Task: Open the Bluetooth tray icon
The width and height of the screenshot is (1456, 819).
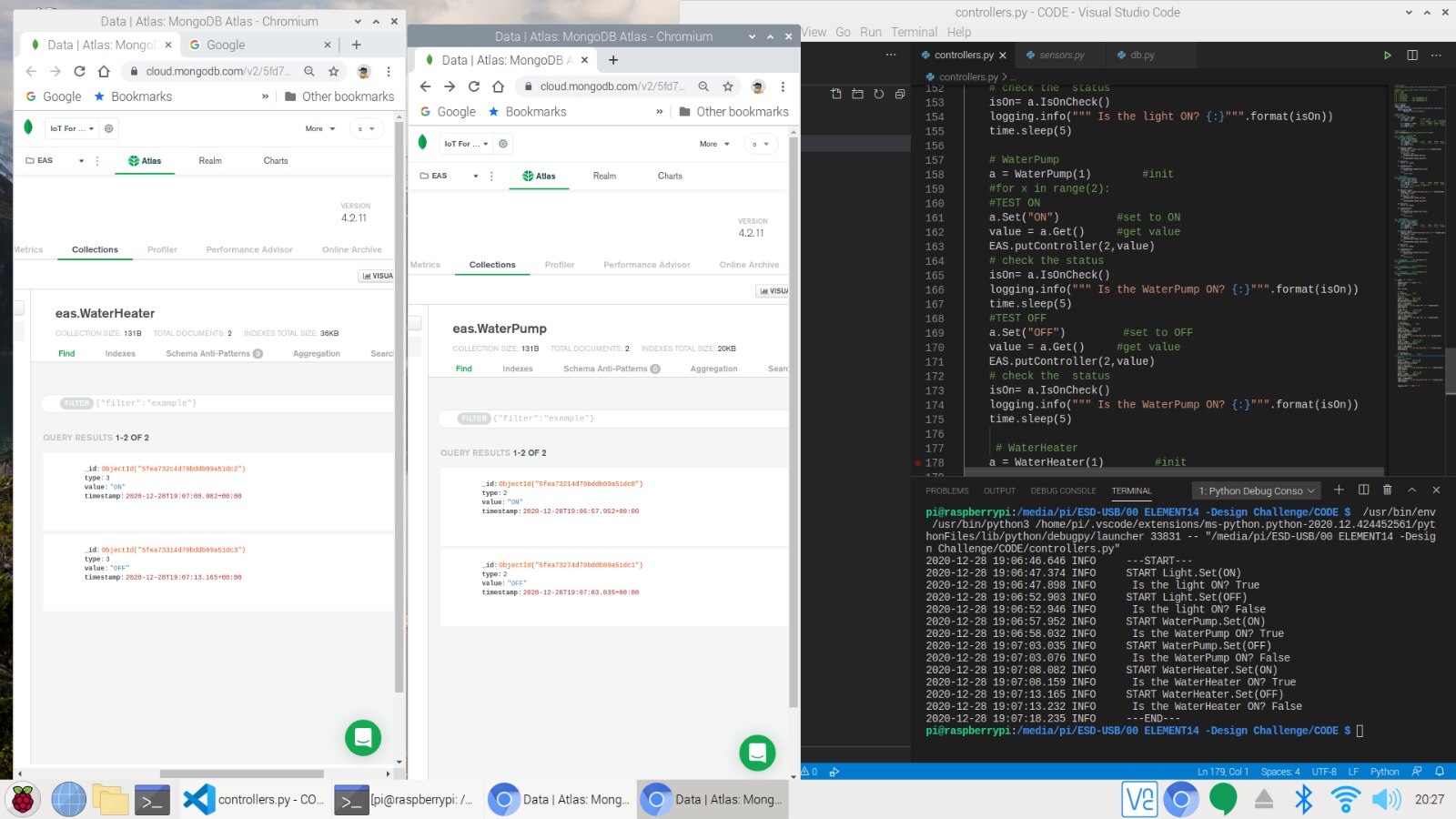Action: click(1303, 800)
